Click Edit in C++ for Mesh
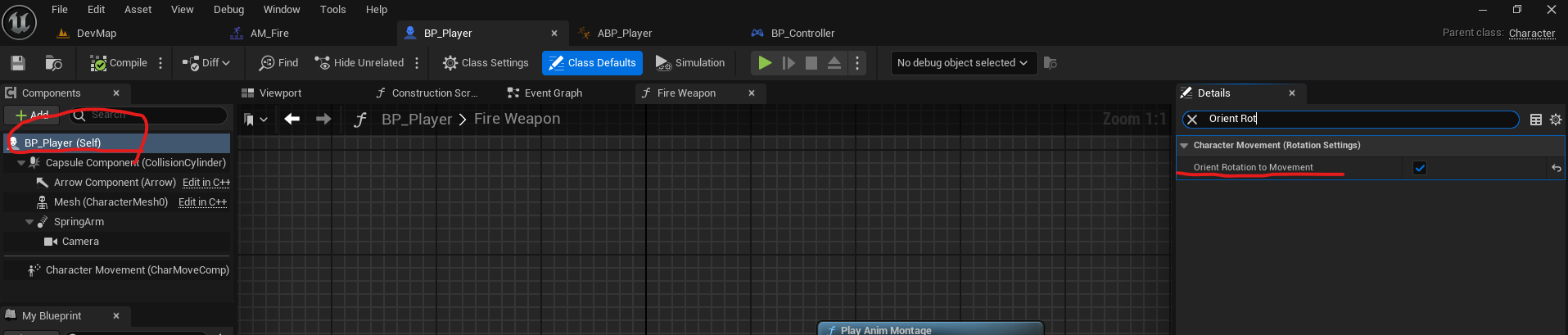 click(x=202, y=202)
